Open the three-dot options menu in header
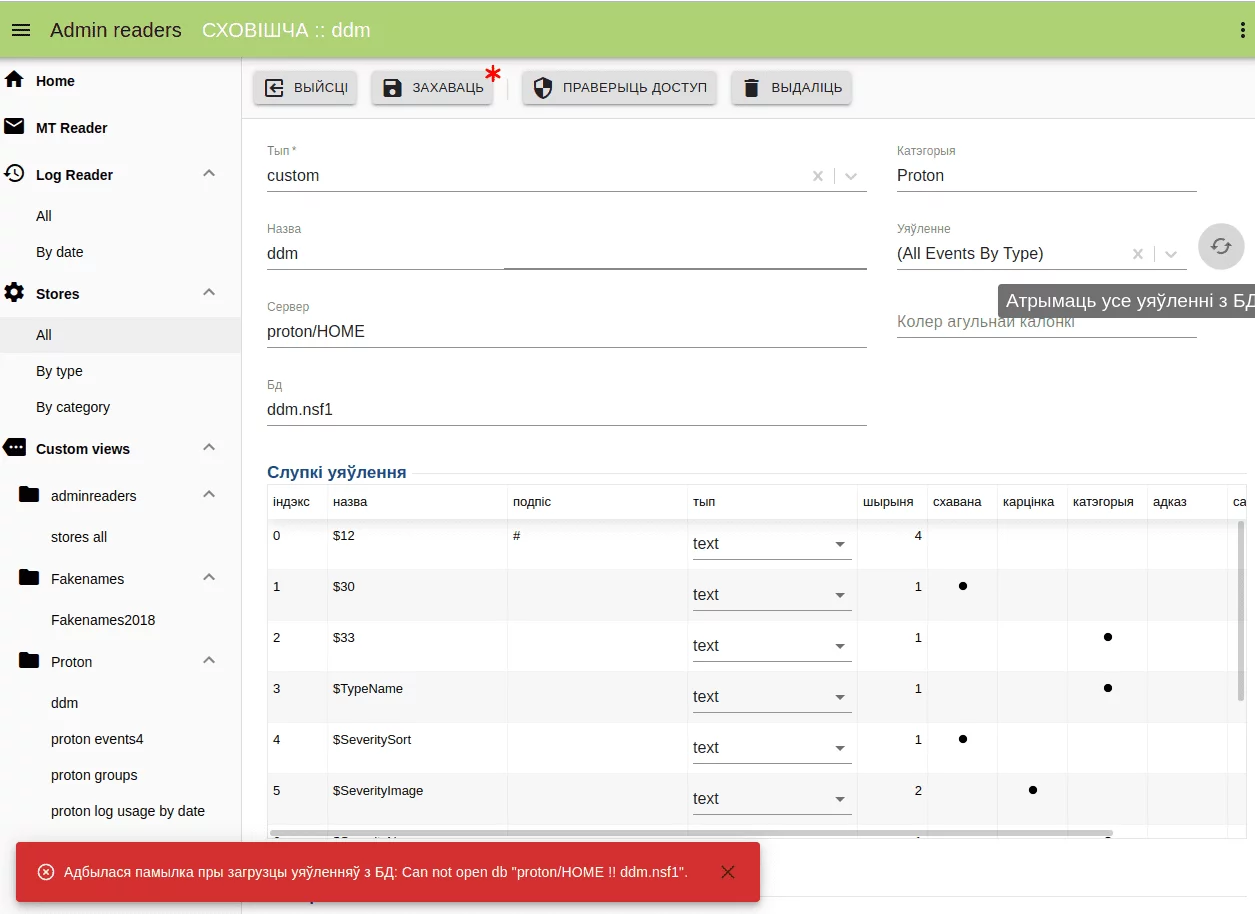Screen dimensions: 1255x914 click(1242, 30)
